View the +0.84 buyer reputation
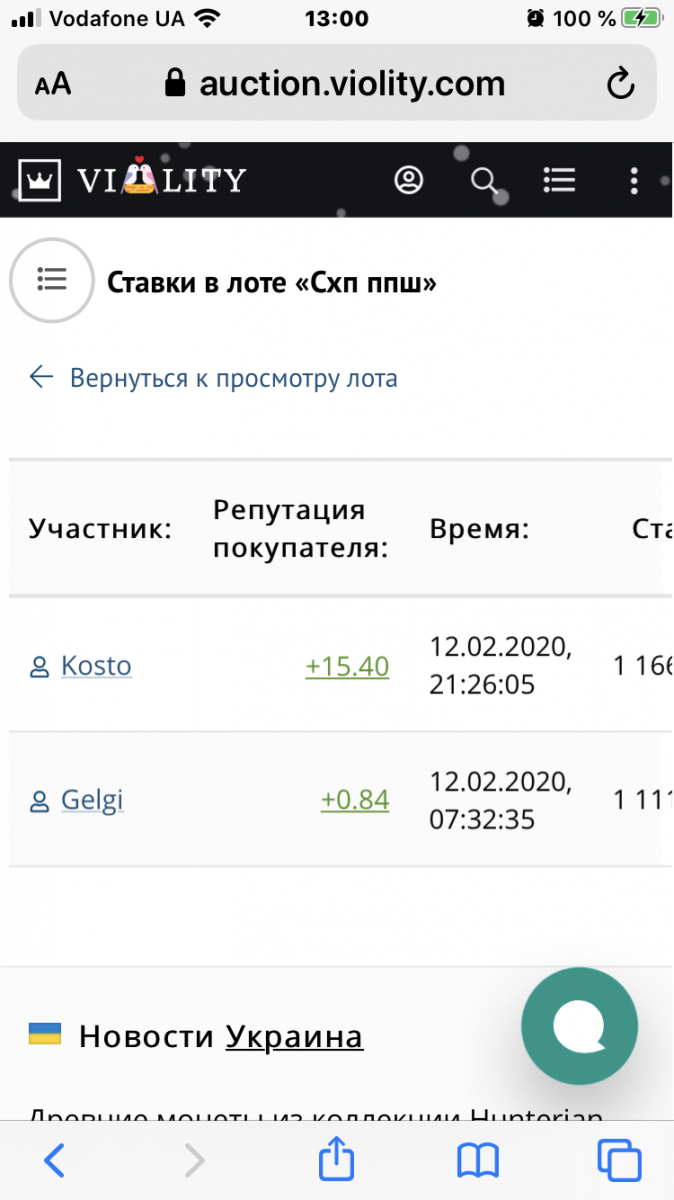The image size is (674, 1200). click(x=355, y=800)
